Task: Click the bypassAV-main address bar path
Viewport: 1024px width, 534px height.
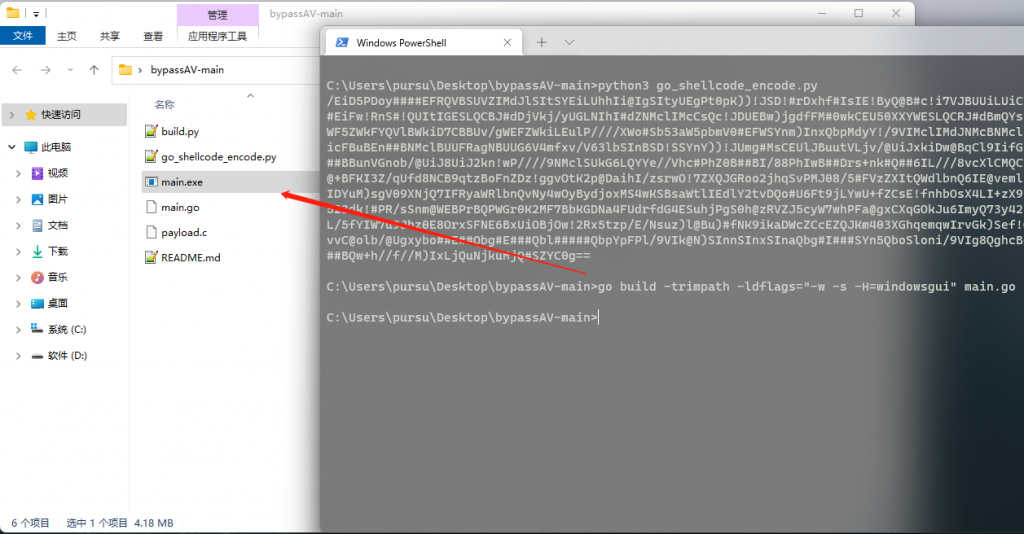Action: point(187,70)
